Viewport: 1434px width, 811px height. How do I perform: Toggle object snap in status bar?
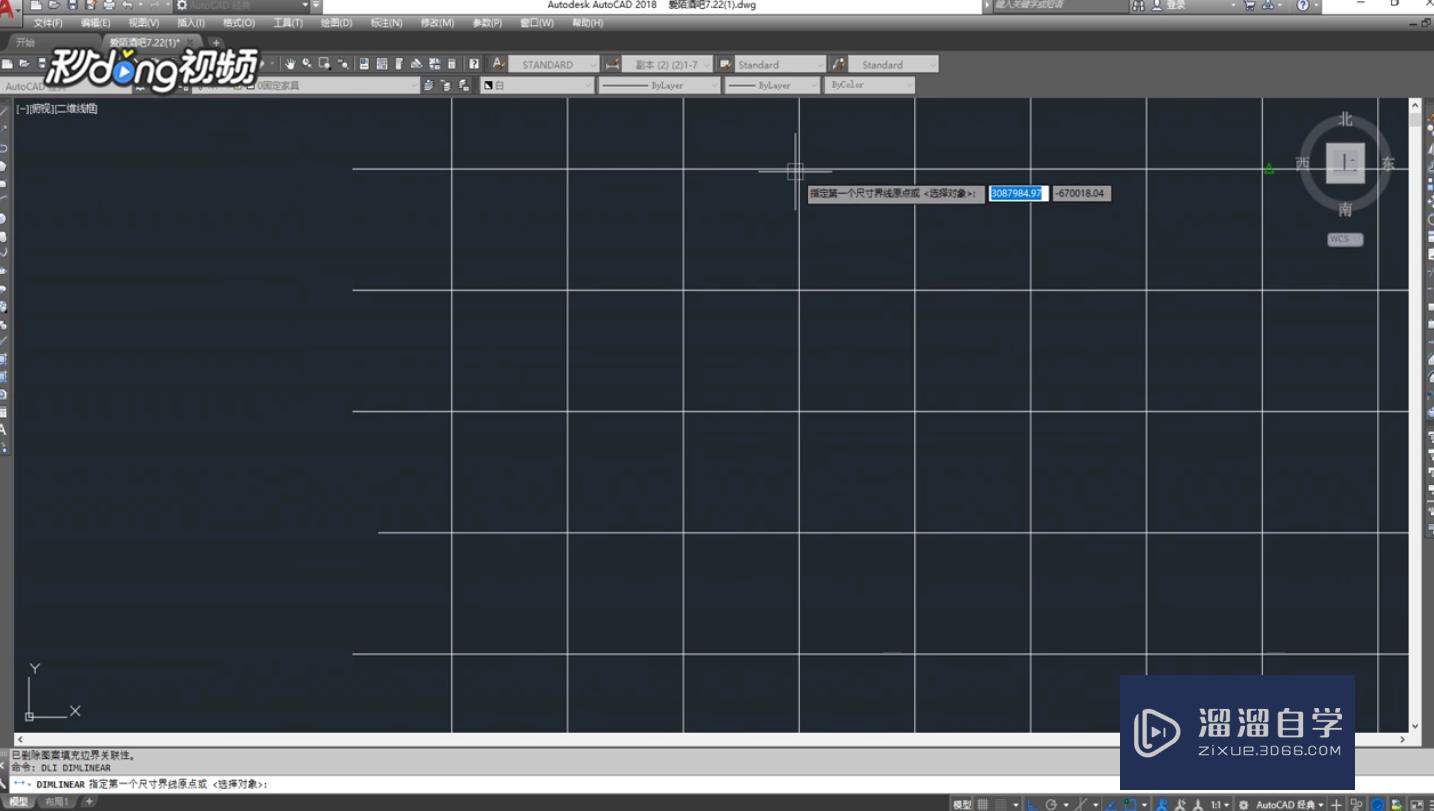[x=1129, y=804]
